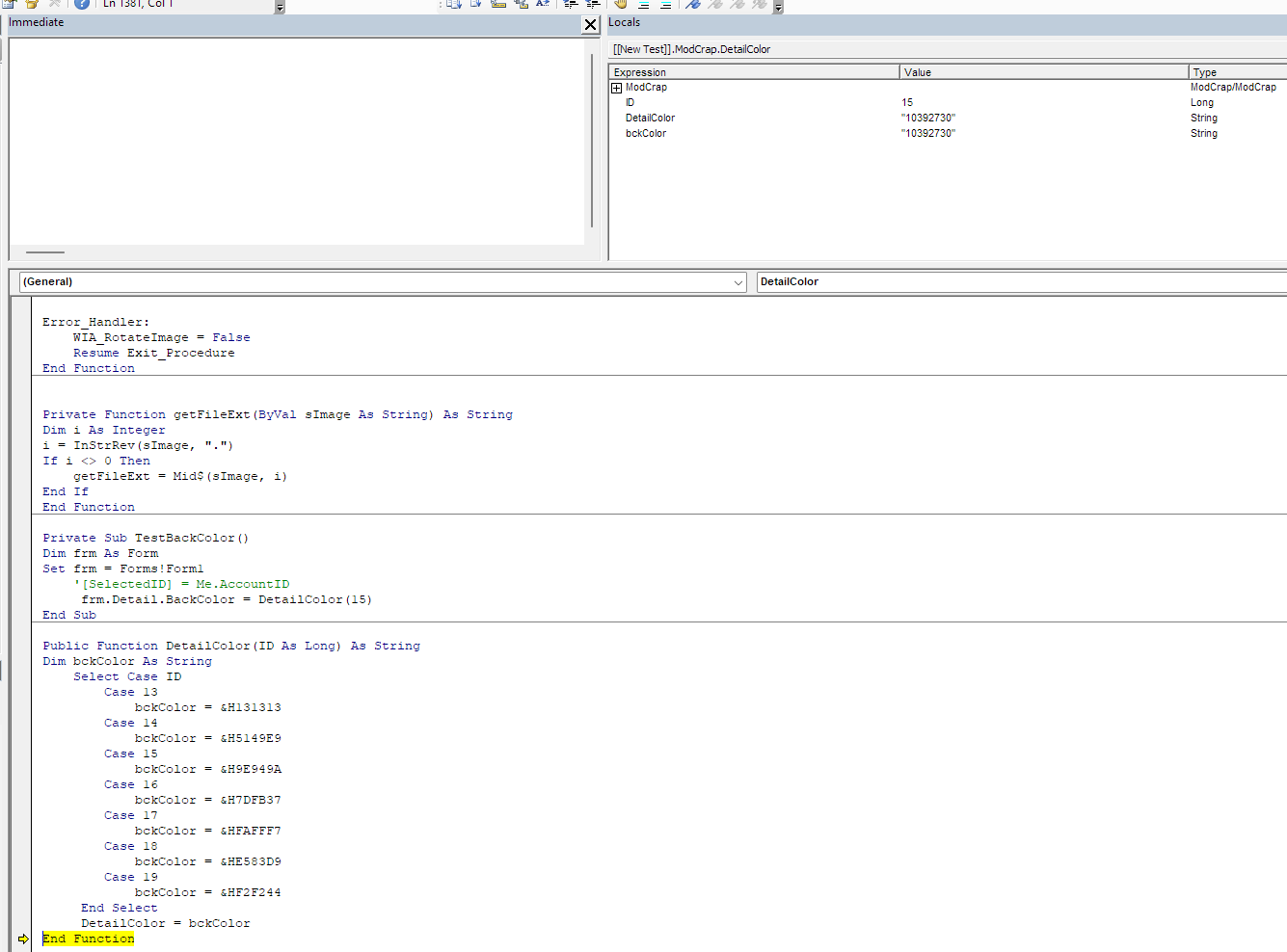The width and height of the screenshot is (1287, 952).
Task: Select the DetailColor variable row in Locals
Action: click(948, 119)
